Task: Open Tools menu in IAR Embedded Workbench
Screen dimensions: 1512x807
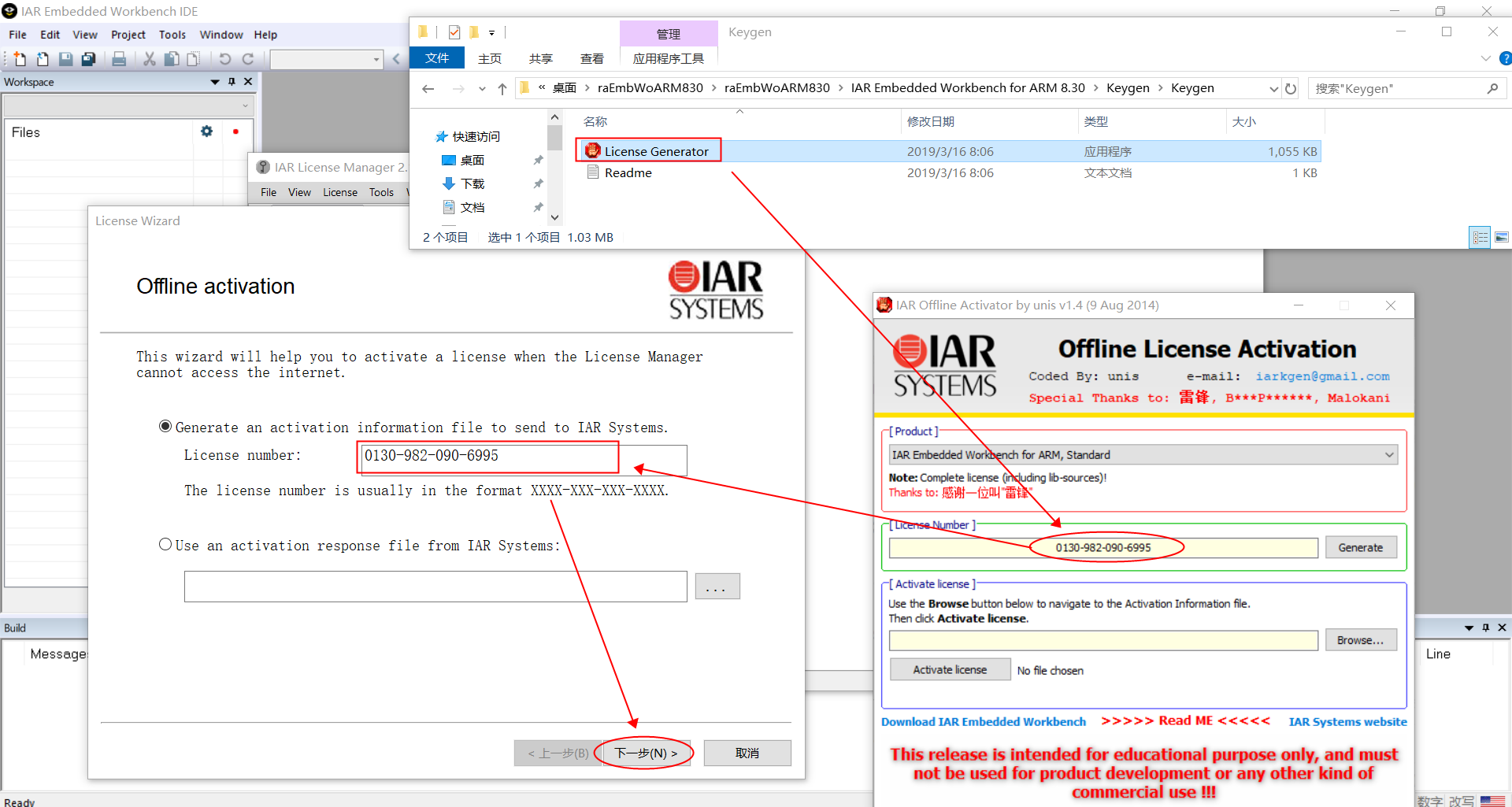Action: coord(172,35)
